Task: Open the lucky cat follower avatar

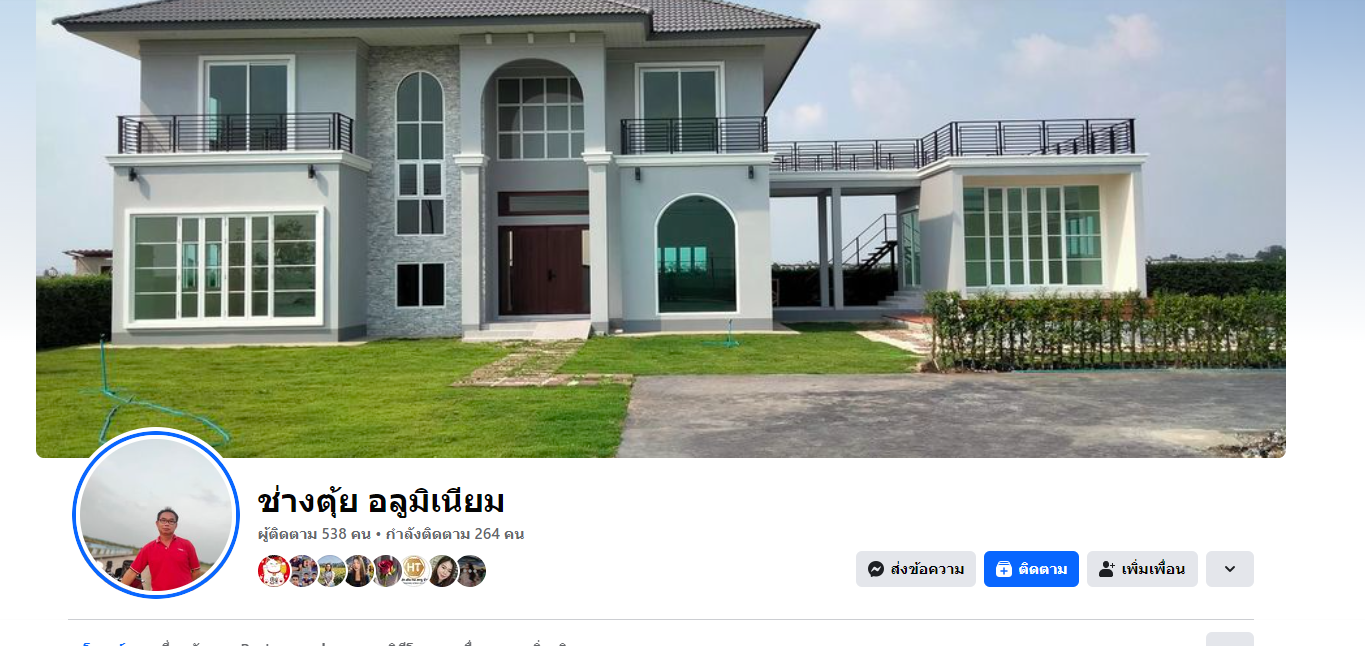Action: (274, 571)
